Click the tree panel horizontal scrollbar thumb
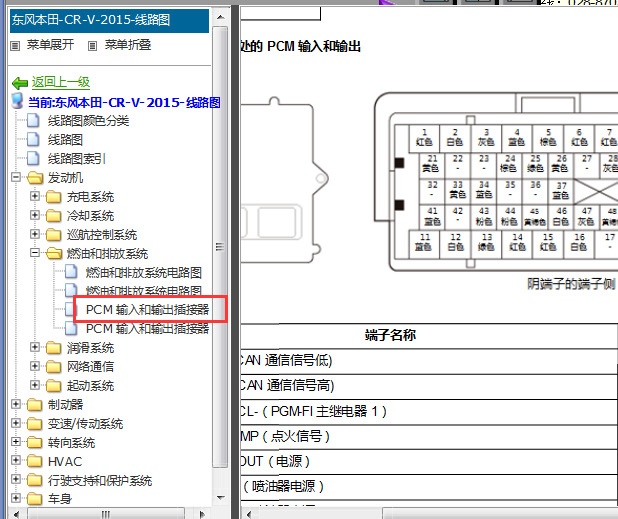 106,514
